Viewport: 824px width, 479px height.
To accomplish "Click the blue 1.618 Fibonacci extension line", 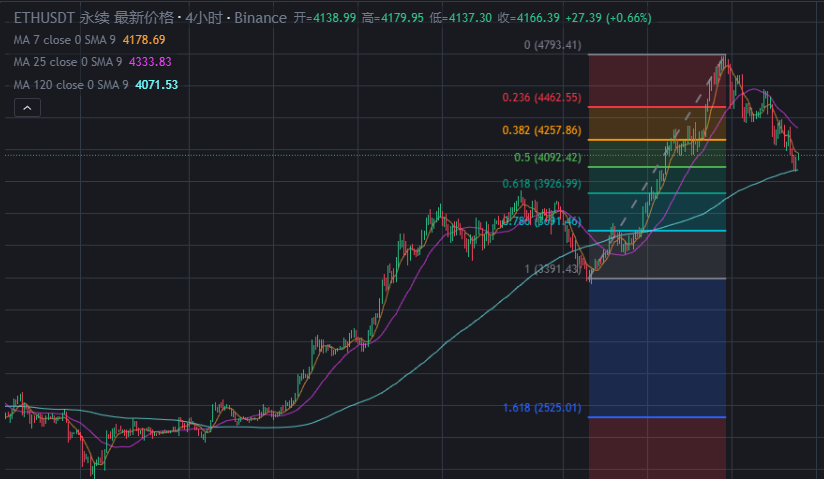I will point(657,417).
